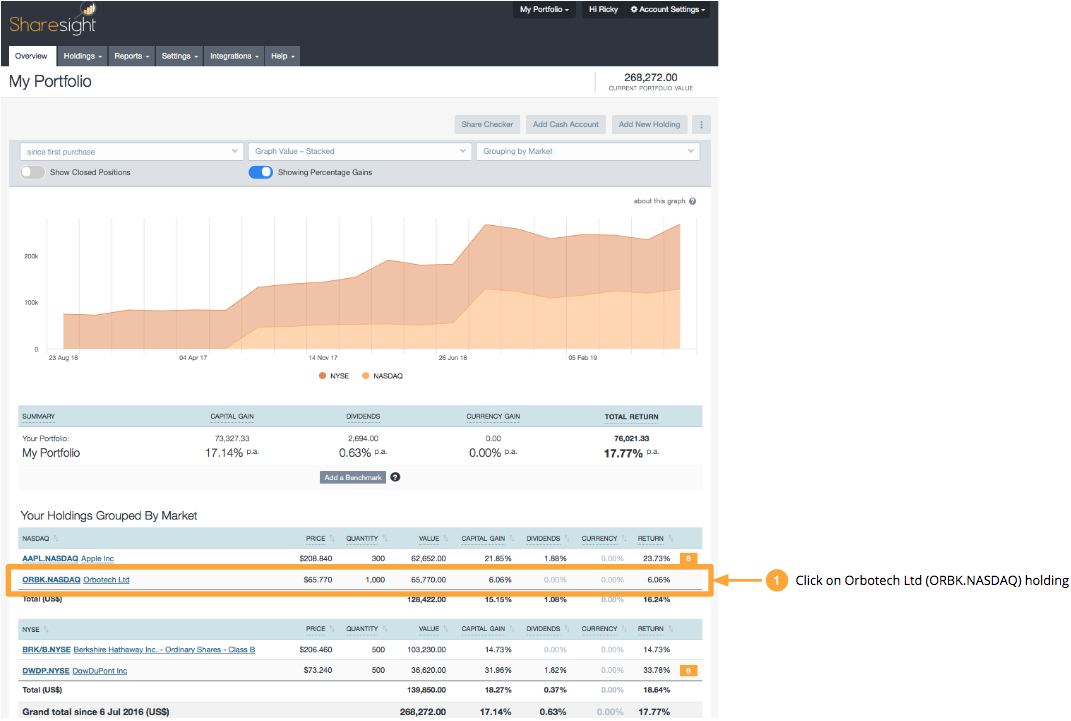This screenshot has width=1071, height=721.
Task: Click the Sharesight logo
Action: pos(53,20)
